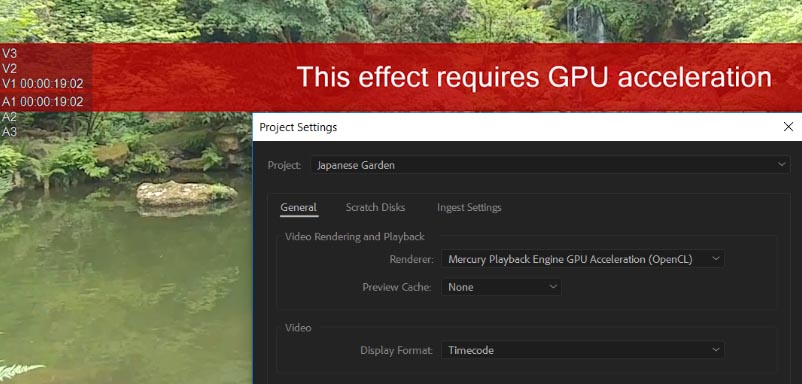Screen dimensions: 802x384
Task: Click the A3 track label overlay
Action: (x=9, y=132)
